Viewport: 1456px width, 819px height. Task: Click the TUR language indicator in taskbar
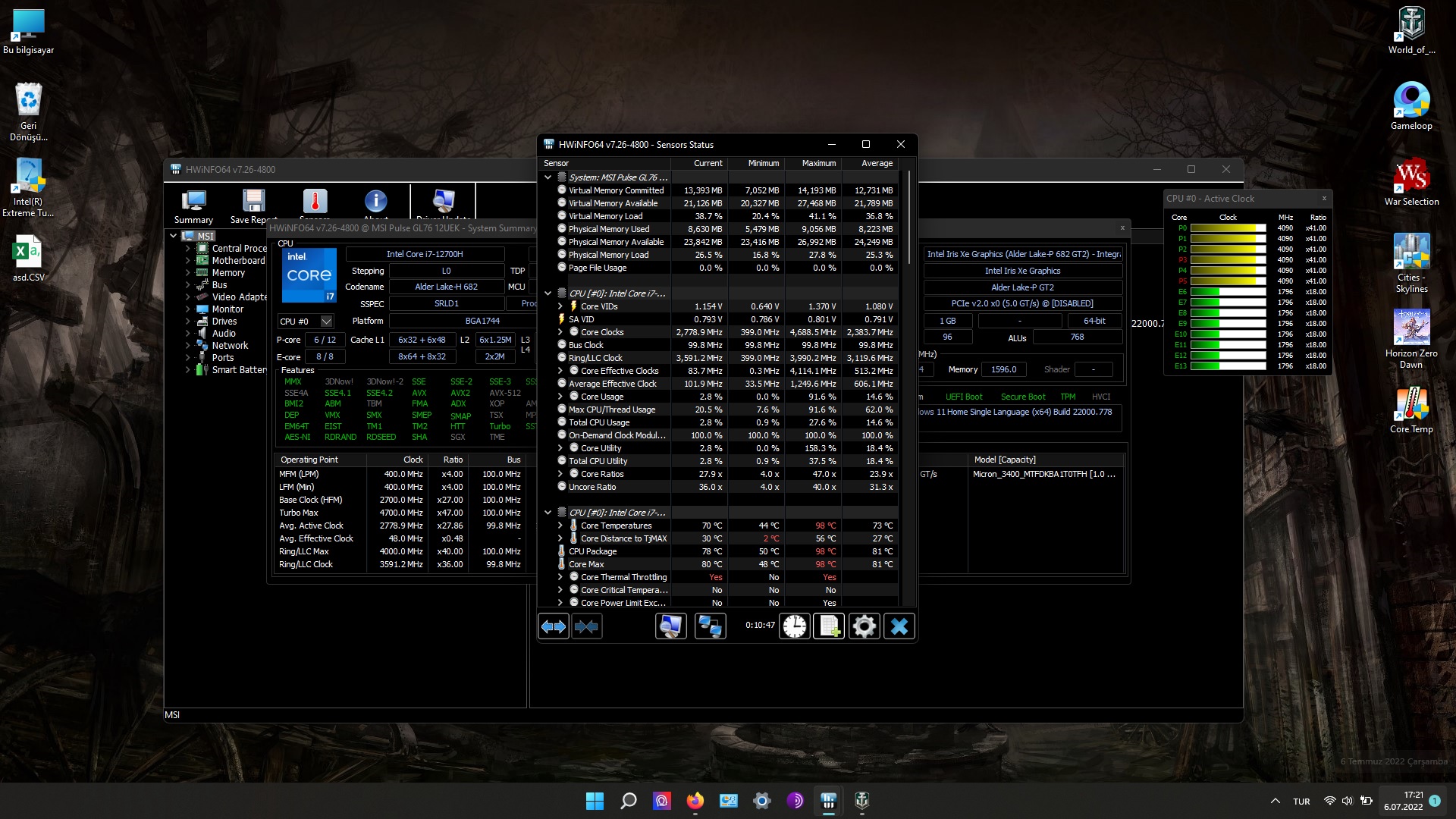pyautogui.click(x=1301, y=802)
